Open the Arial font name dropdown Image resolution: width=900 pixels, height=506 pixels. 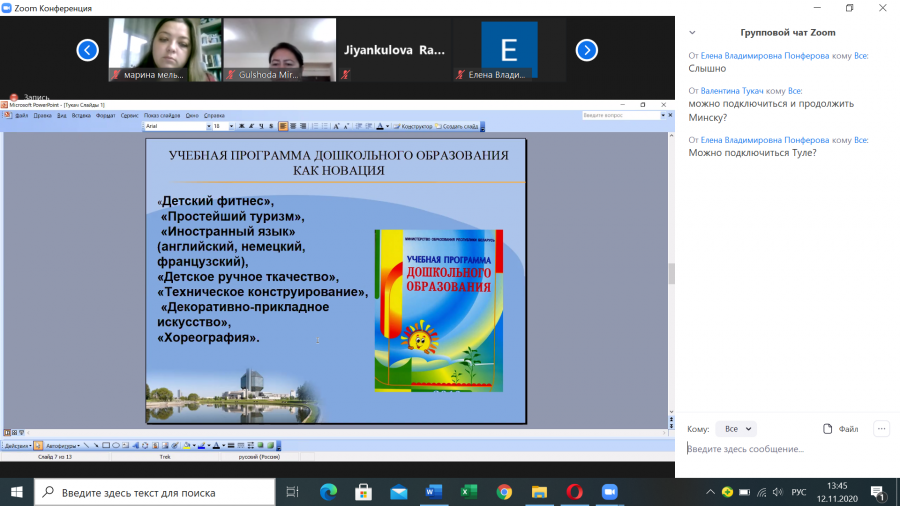pyautogui.click(x=178, y=126)
